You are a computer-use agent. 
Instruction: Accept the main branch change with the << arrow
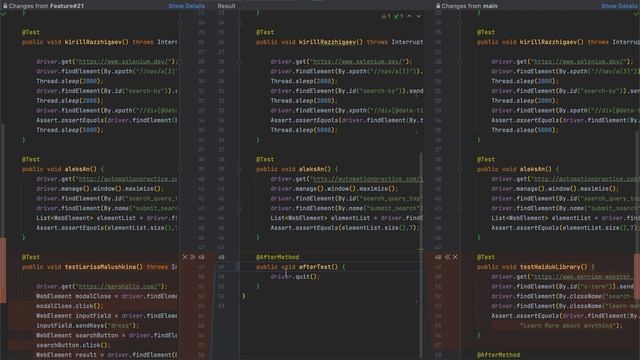point(447,257)
